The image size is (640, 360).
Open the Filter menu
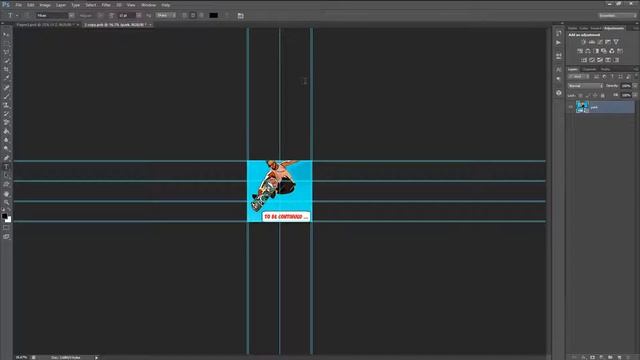106,5
